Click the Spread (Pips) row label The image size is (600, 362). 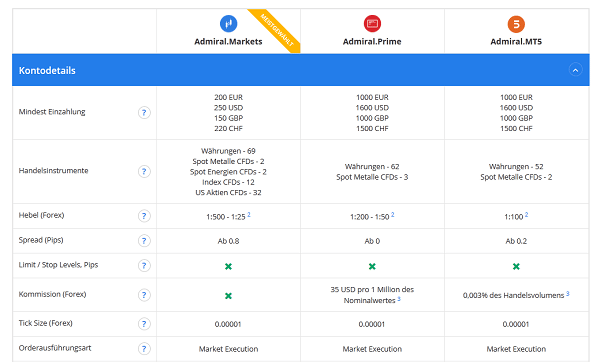tap(41, 240)
